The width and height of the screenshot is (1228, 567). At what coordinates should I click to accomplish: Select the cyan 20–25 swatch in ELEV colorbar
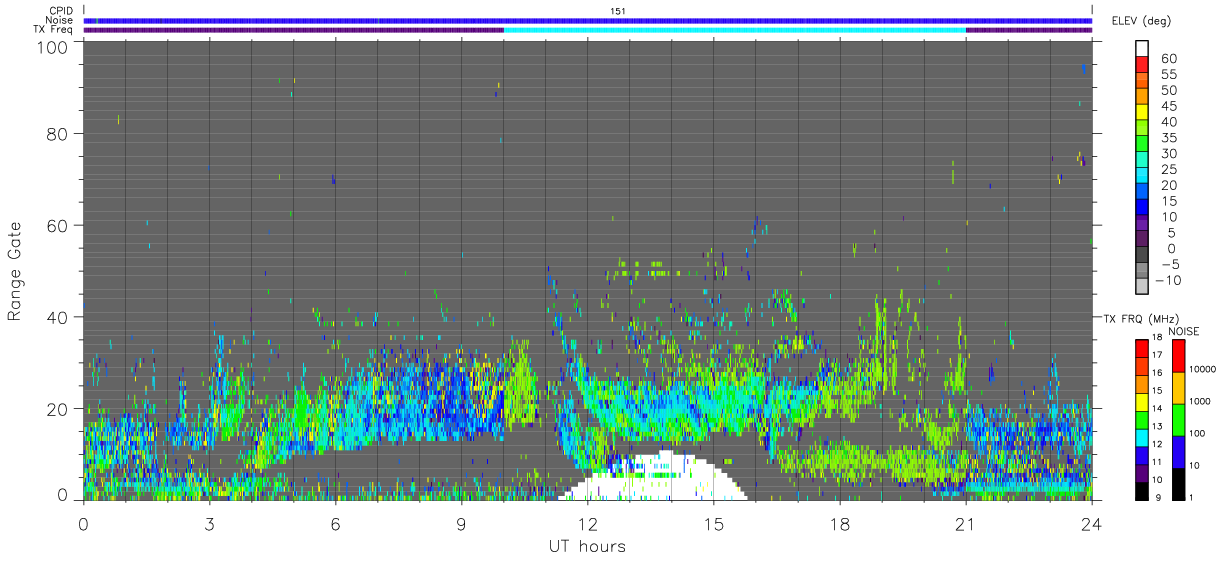coord(1142,177)
